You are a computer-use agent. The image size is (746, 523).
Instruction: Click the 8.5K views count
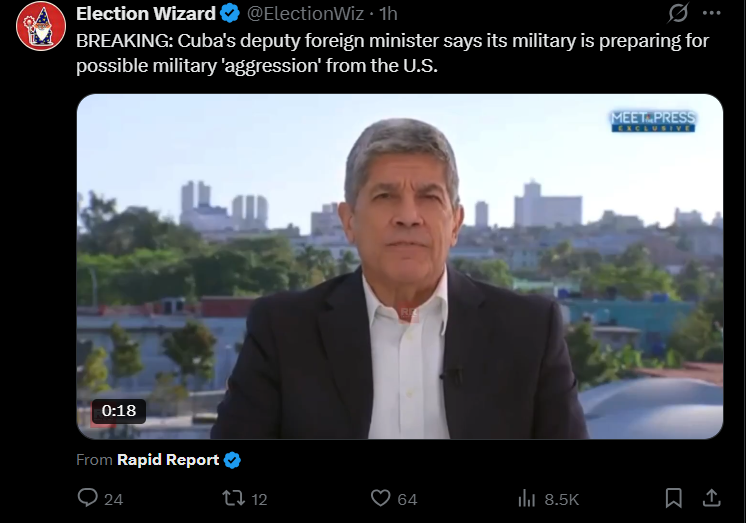[x=561, y=499]
